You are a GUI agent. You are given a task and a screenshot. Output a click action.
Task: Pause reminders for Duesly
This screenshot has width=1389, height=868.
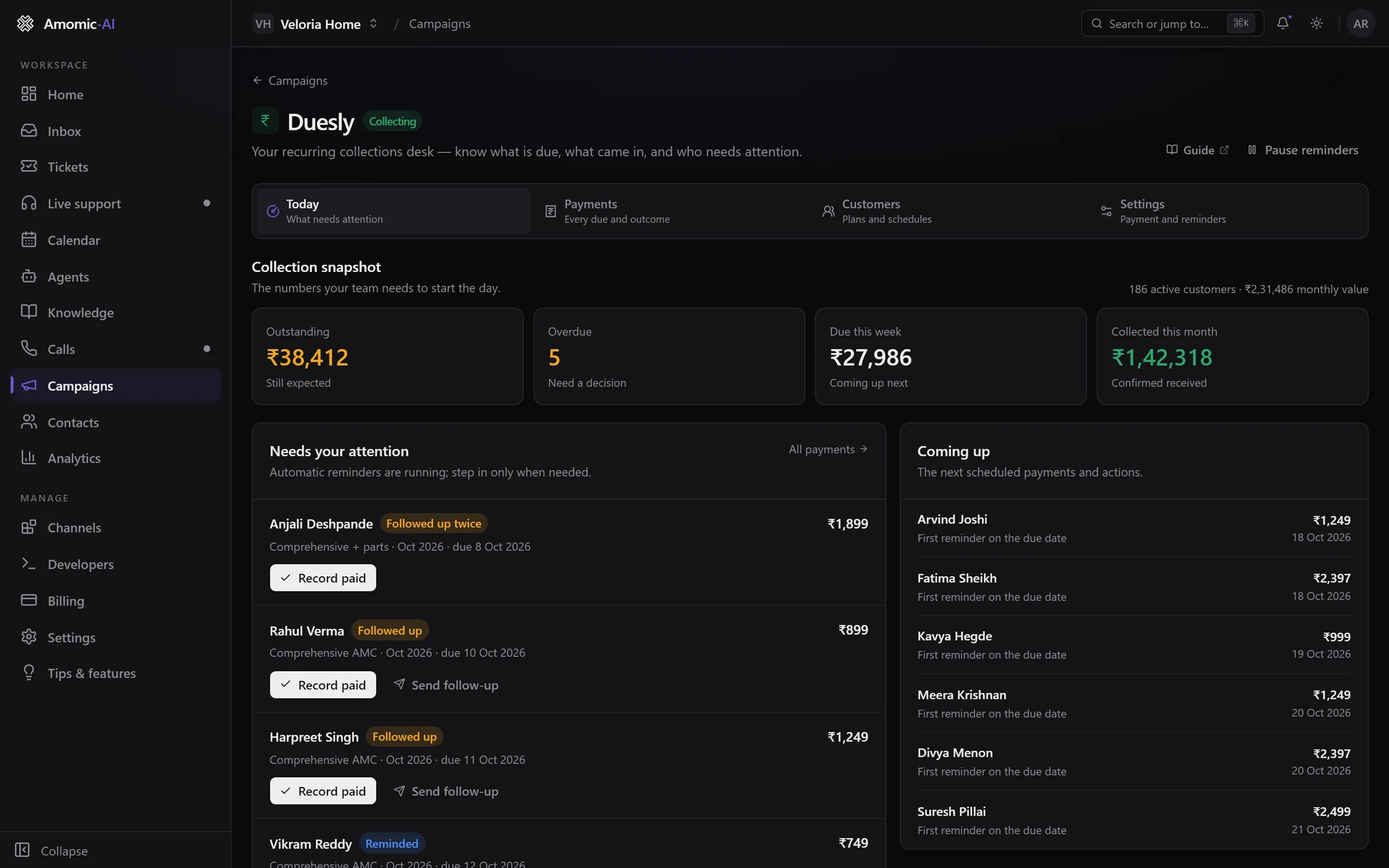pos(1303,150)
